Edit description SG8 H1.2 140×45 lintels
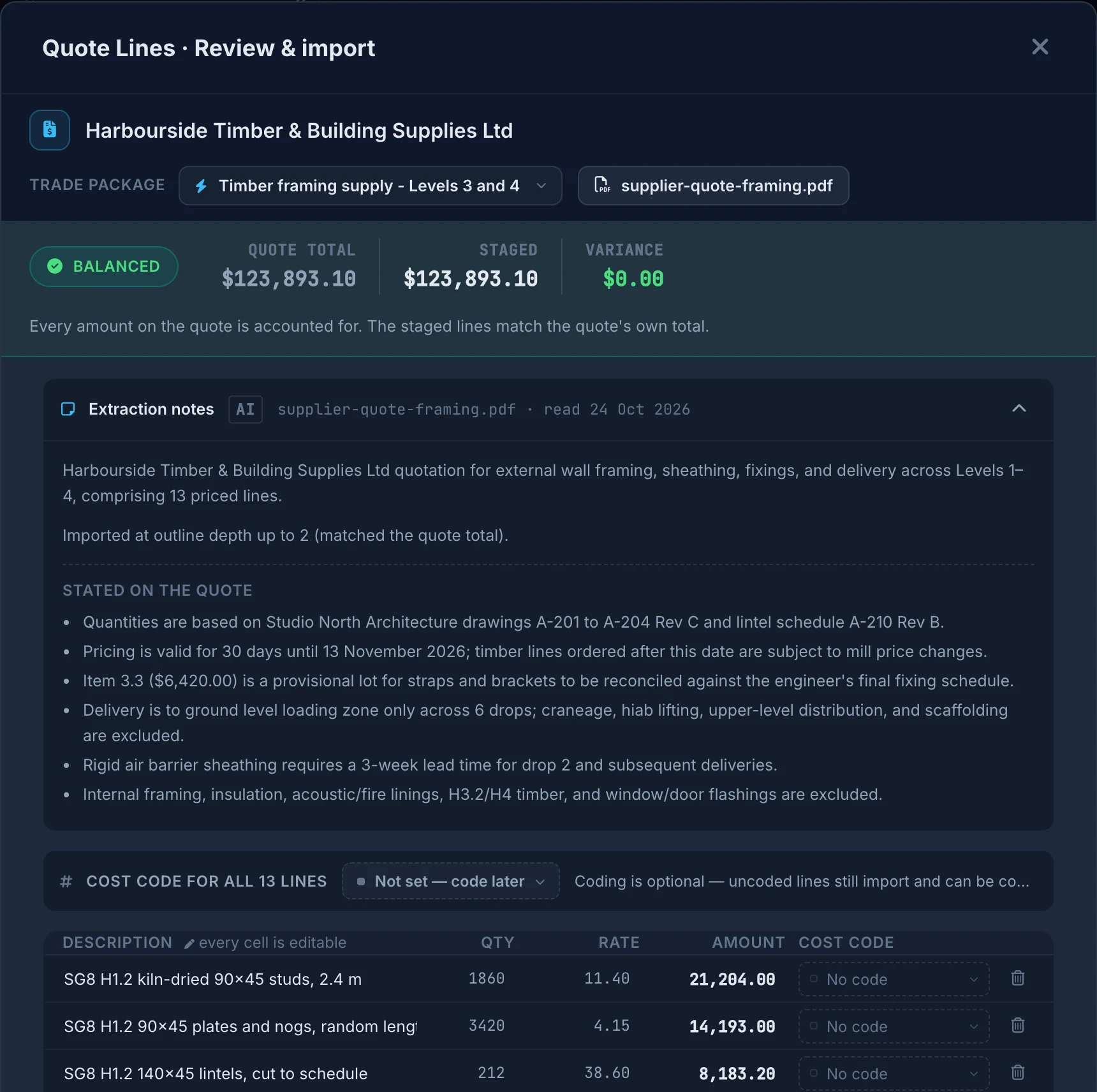 tap(241, 1074)
